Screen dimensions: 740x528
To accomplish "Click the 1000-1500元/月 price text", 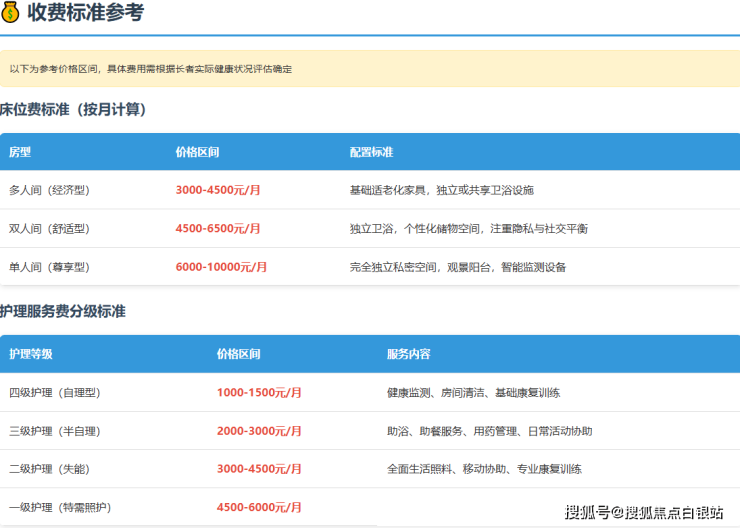I will point(259,393).
